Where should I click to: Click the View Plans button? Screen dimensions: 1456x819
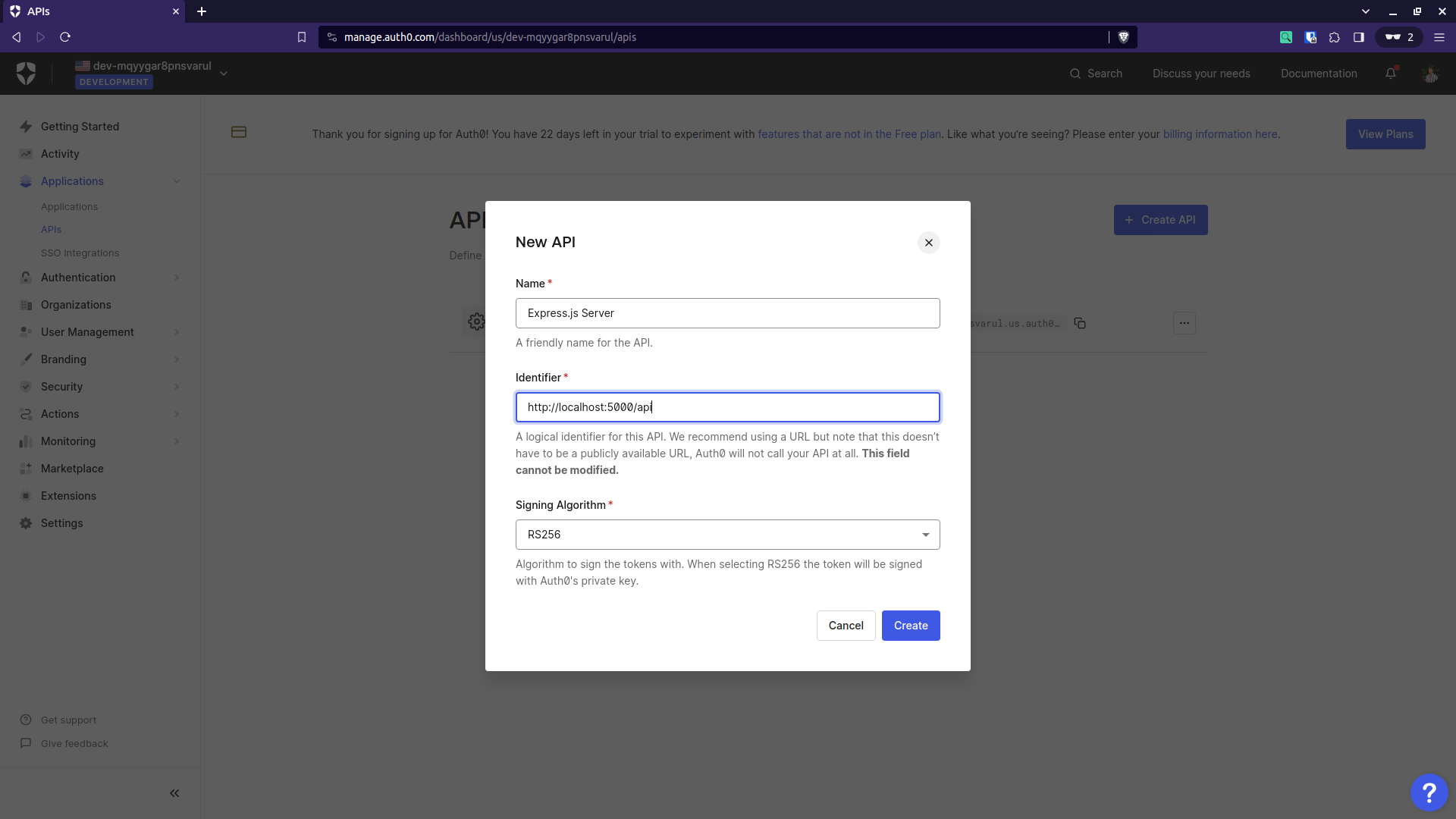click(x=1385, y=133)
